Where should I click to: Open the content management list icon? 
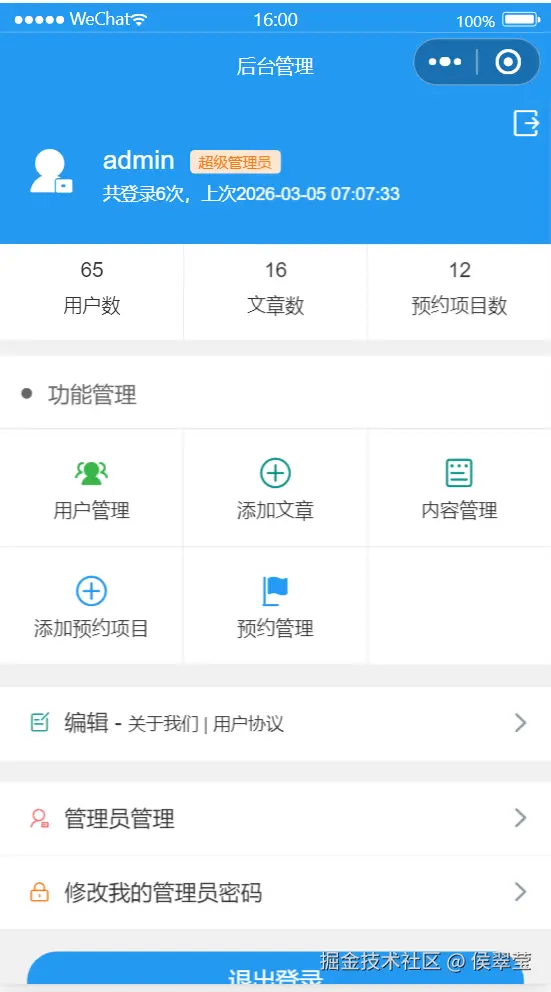click(x=459, y=473)
